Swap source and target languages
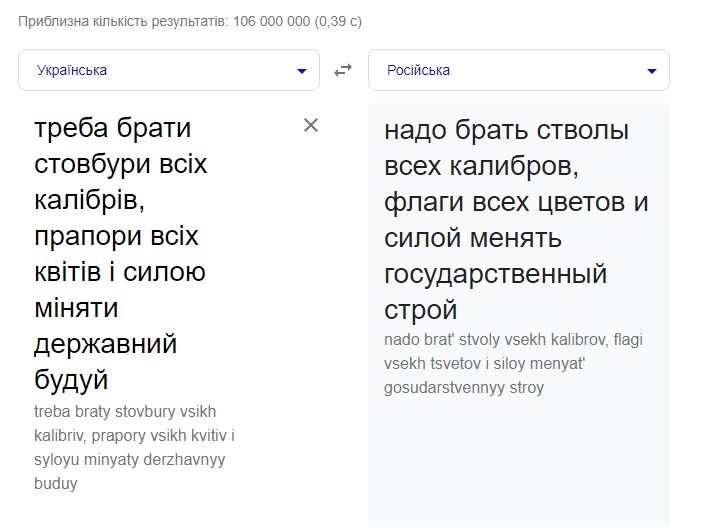 (344, 70)
